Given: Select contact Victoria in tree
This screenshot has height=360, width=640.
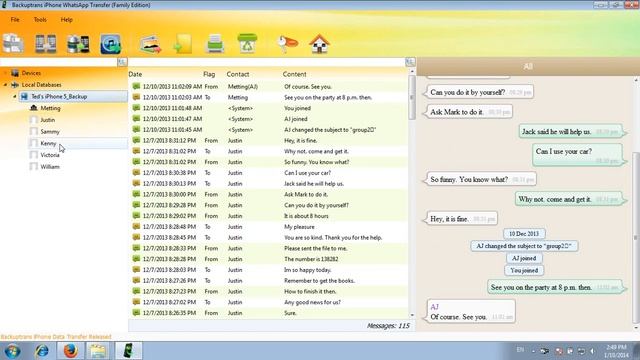Looking at the screenshot, I should 50,155.
